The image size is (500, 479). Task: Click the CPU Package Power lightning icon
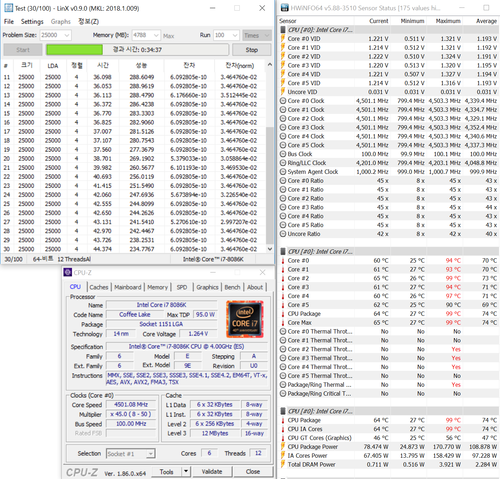(x=283, y=447)
